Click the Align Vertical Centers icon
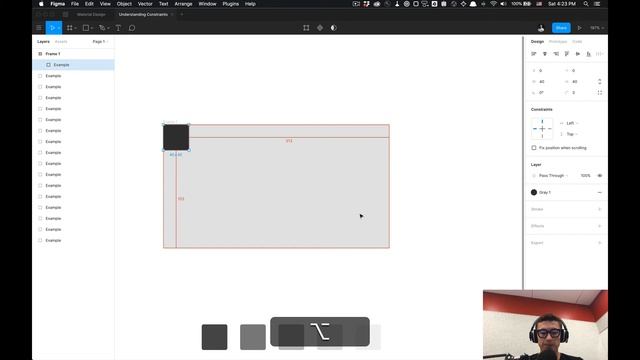Screen dimensions: 640x360 pos(578,54)
